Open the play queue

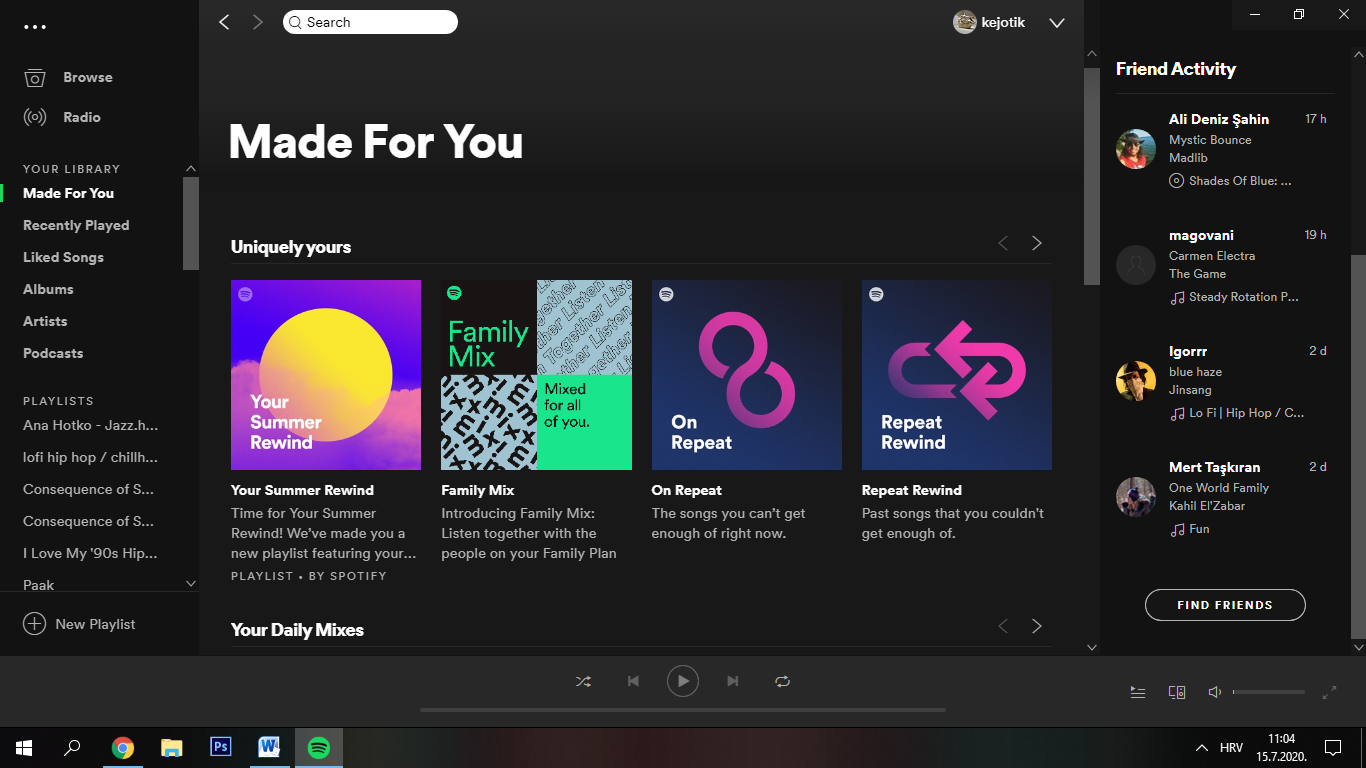1138,692
